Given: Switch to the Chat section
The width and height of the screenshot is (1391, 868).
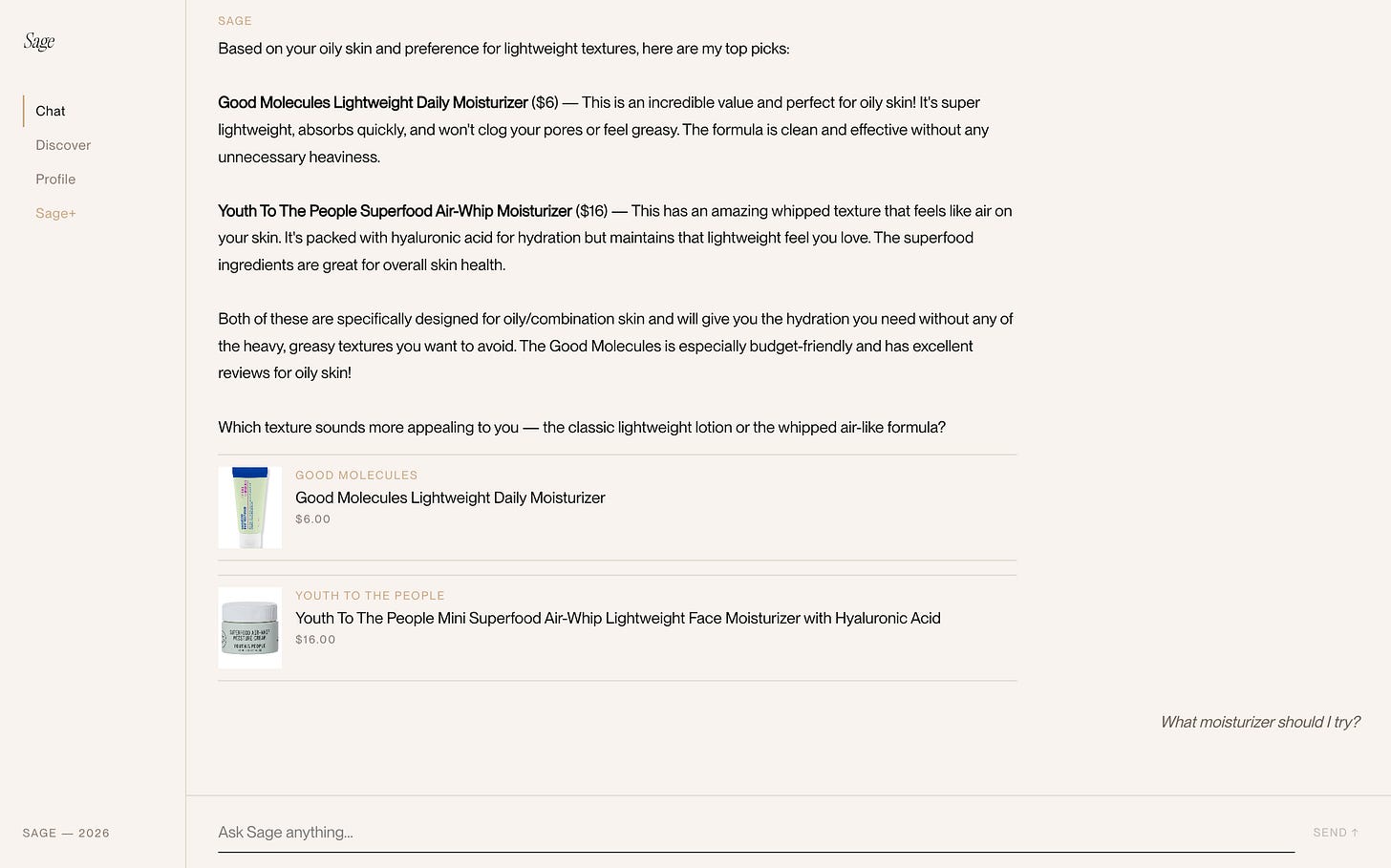Looking at the screenshot, I should (x=50, y=111).
